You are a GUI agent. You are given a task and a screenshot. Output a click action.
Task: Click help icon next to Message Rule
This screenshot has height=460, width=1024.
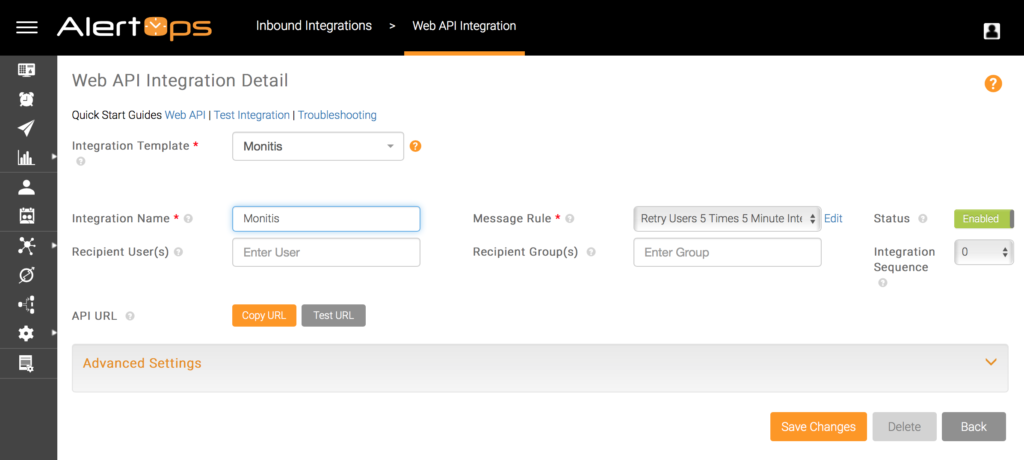click(x=569, y=219)
